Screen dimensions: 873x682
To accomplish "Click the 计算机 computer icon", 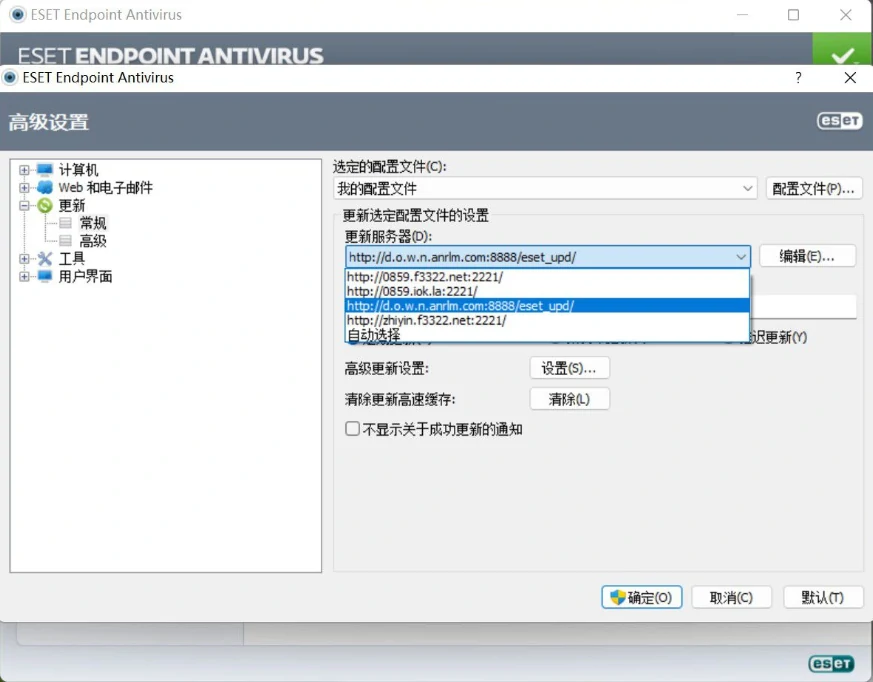I will point(44,170).
